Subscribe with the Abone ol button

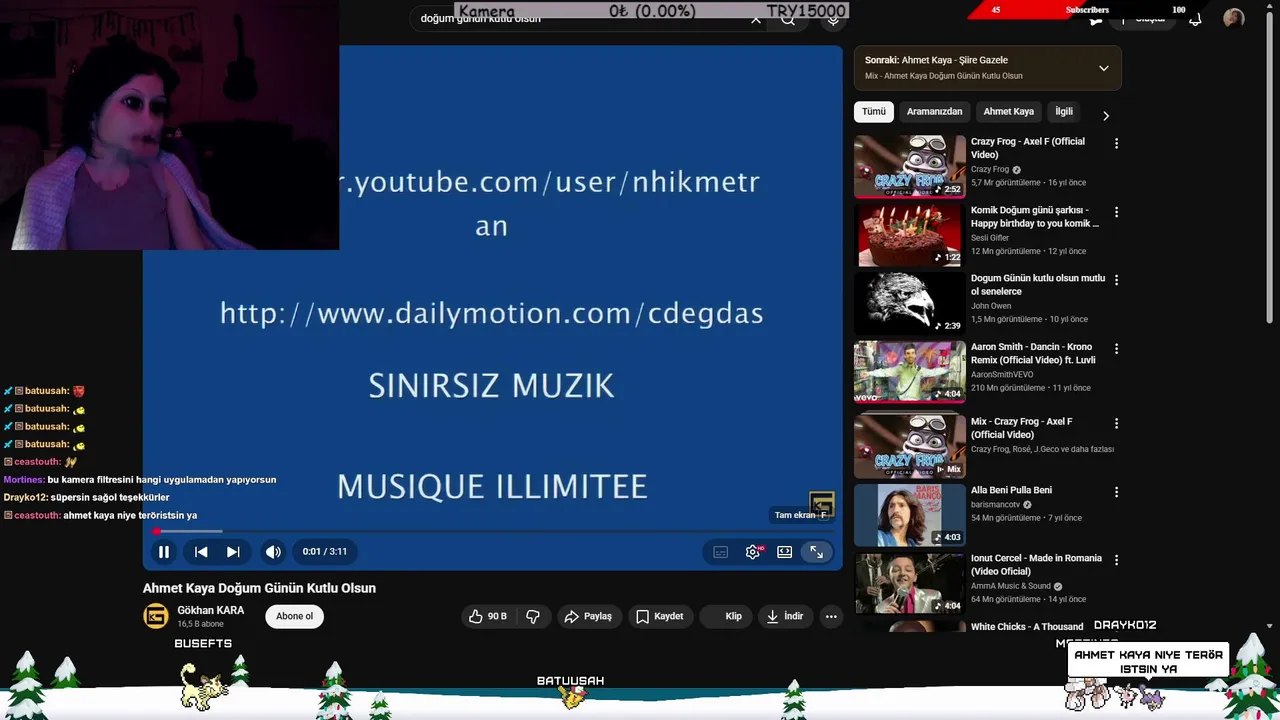coord(294,616)
